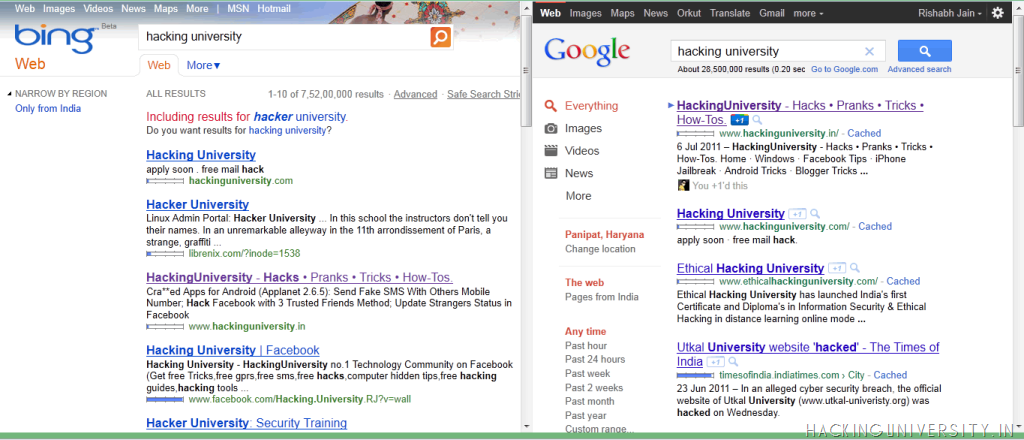
Task: Click Orkut in Google top bar
Action: coord(689,13)
